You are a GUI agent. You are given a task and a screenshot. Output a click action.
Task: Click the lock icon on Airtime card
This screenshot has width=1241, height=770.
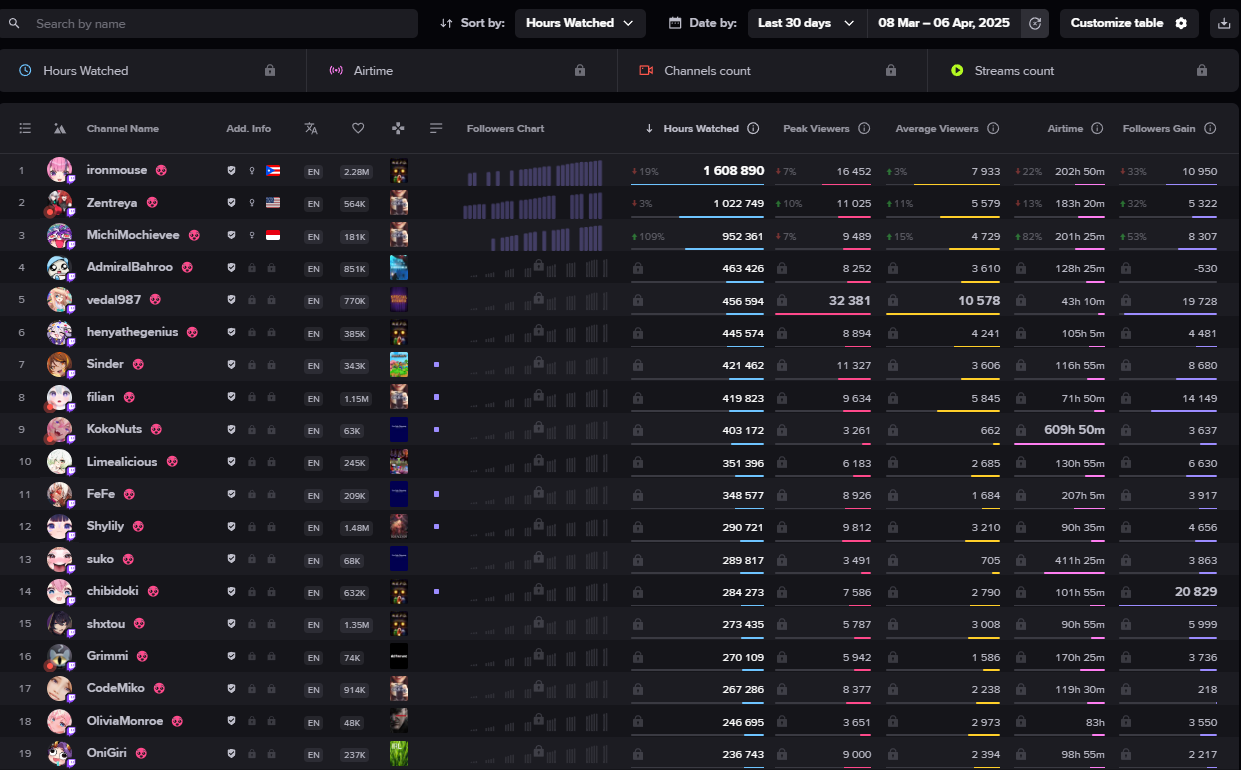[580, 71]
